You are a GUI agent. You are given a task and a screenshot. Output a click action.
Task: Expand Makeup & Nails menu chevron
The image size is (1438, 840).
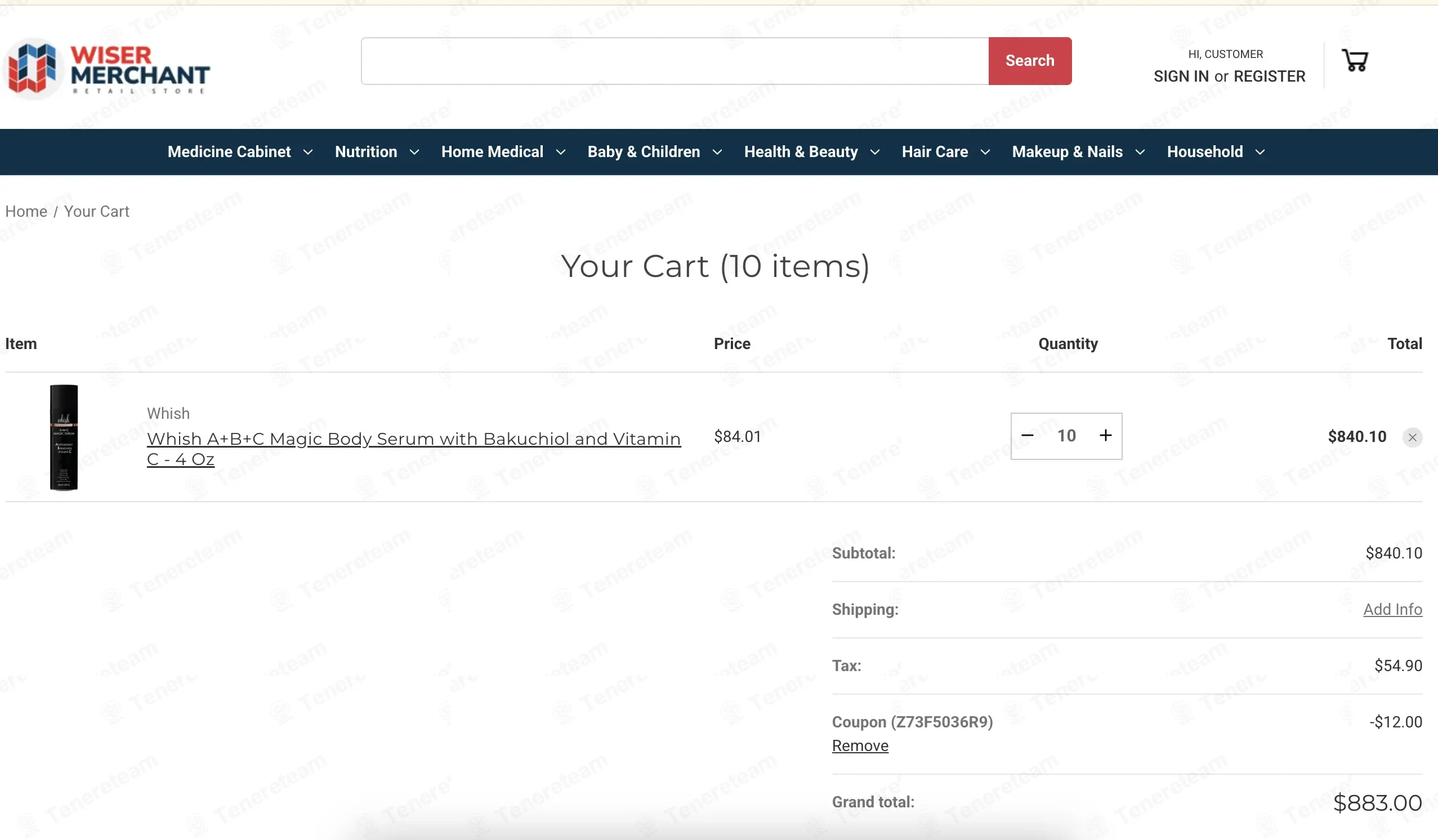[1140, 152]
